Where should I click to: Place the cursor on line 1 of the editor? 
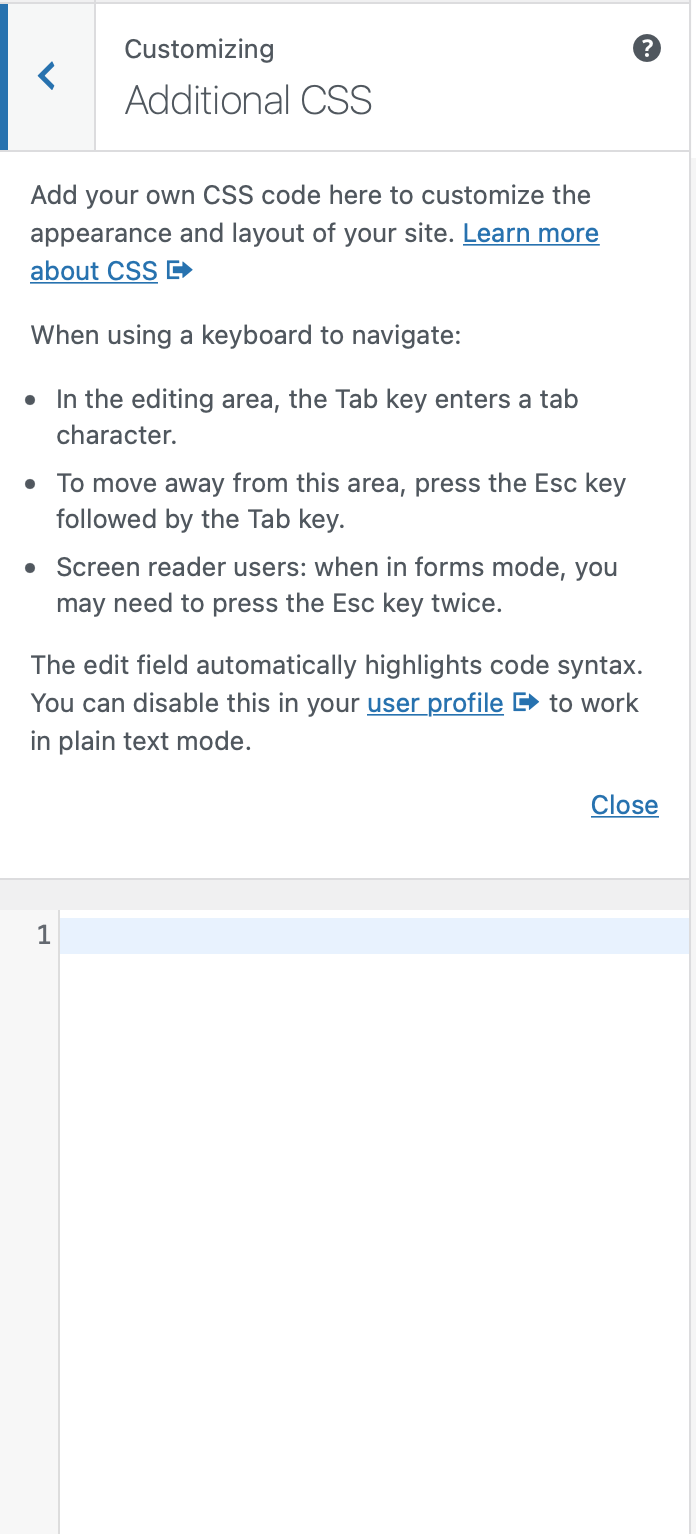(x=300, y=936)
